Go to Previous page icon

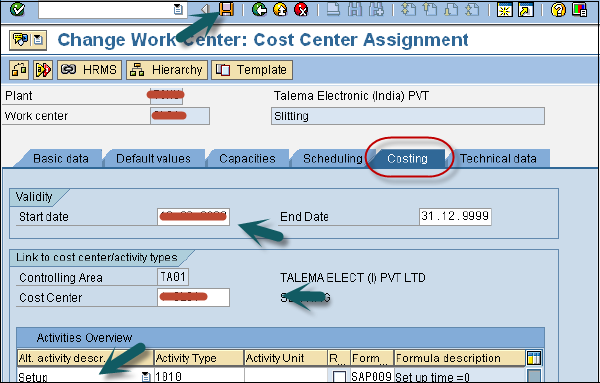429,9
